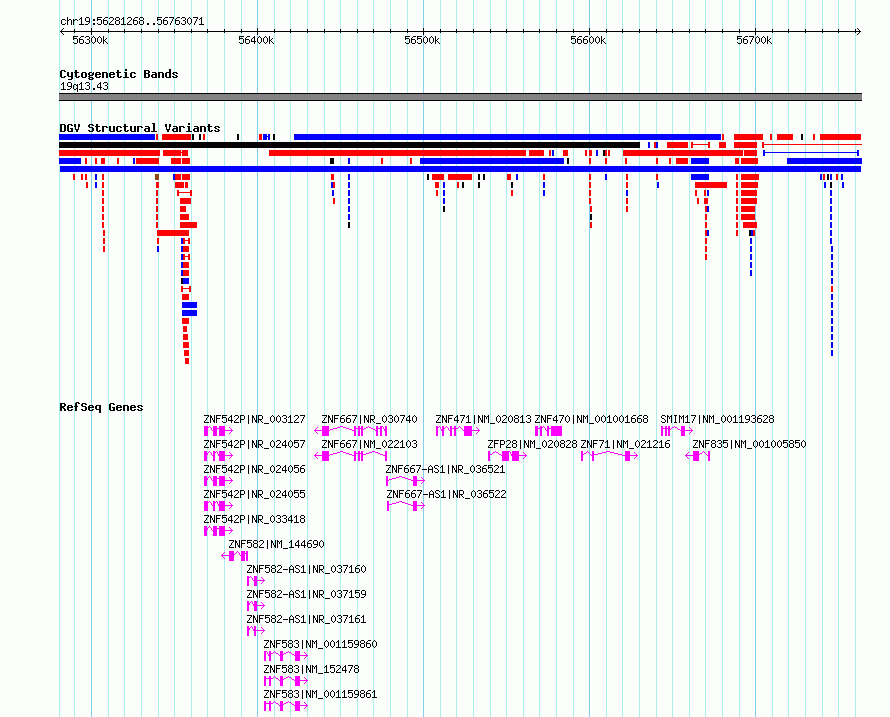Click the ZNF471|NM_020813 gene label
Screen dimensions: 890x717
(x=484, y=420)
